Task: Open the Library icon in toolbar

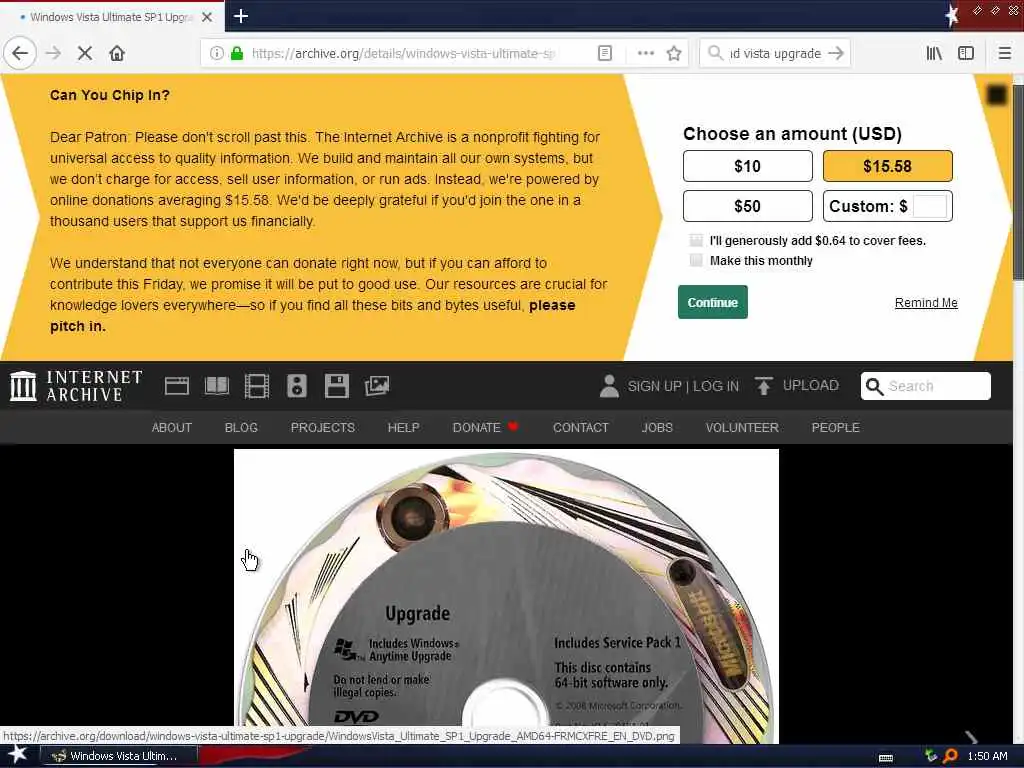Action: [x=934, y=53]
